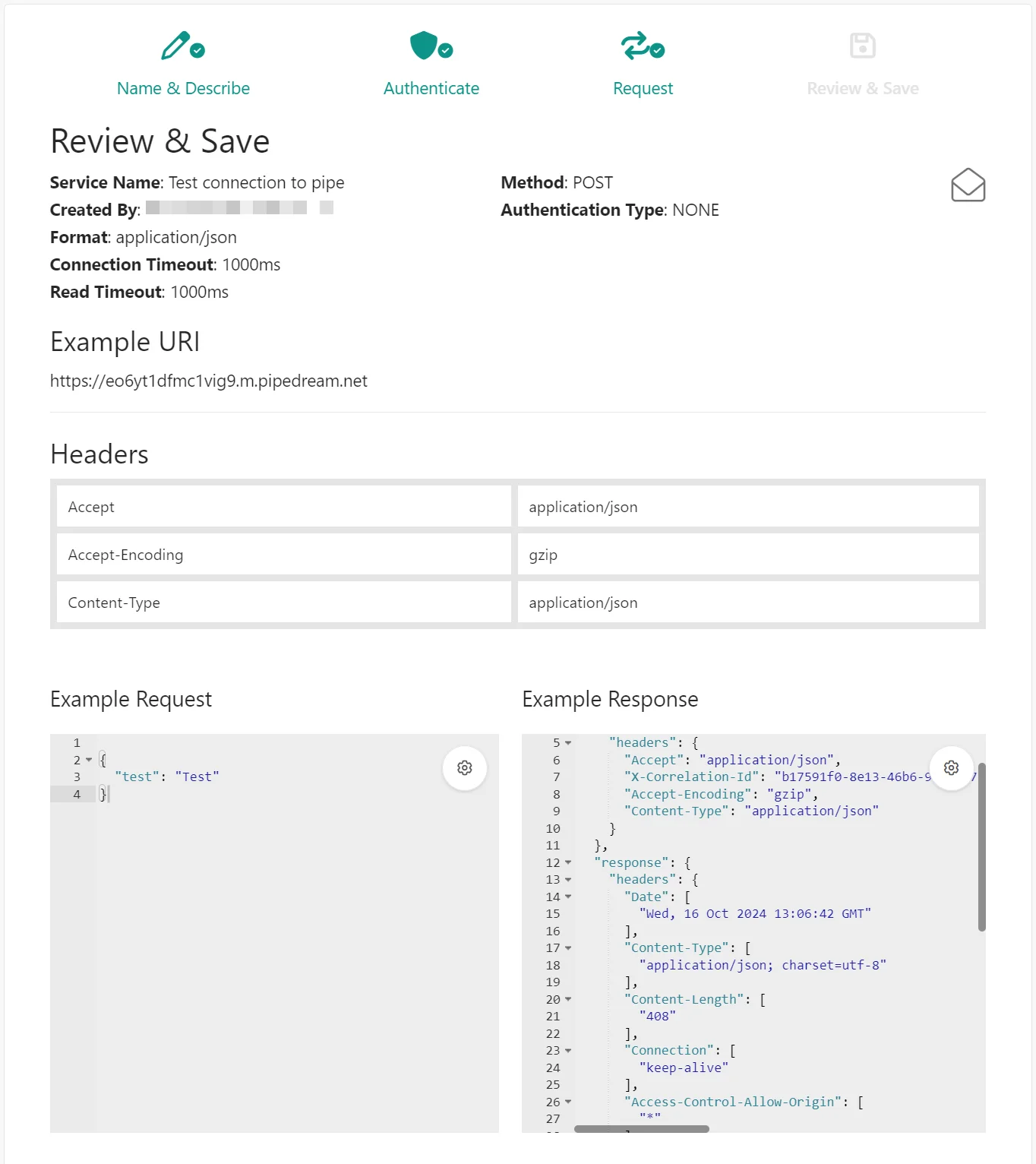The width and height of the screenshot is (1036, 1164).
Task: Click the pipedream.net example URI text
Action: (x=209, y=381)
